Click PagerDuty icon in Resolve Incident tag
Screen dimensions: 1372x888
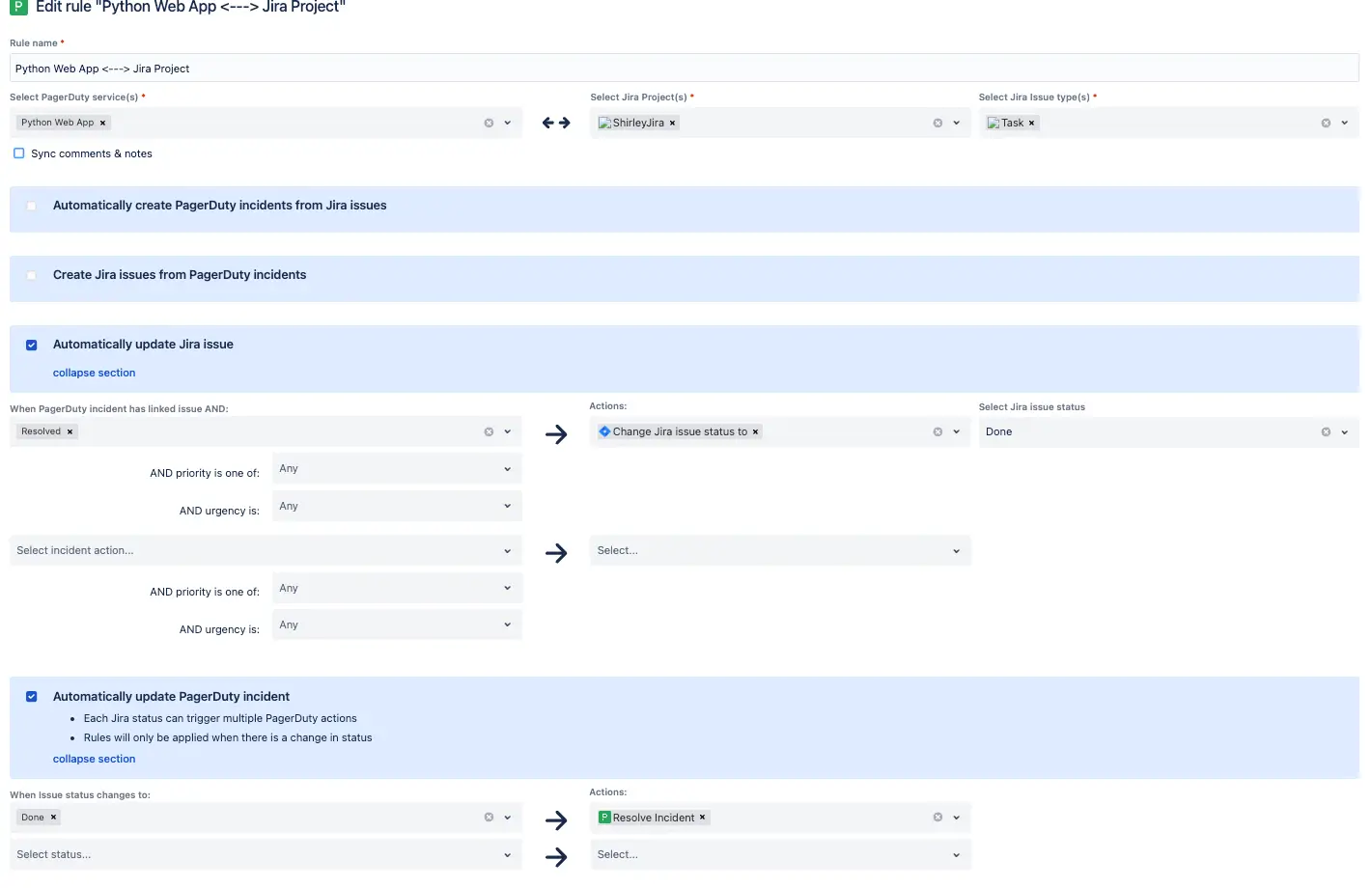pyautogui.click(x=604, y=817)
